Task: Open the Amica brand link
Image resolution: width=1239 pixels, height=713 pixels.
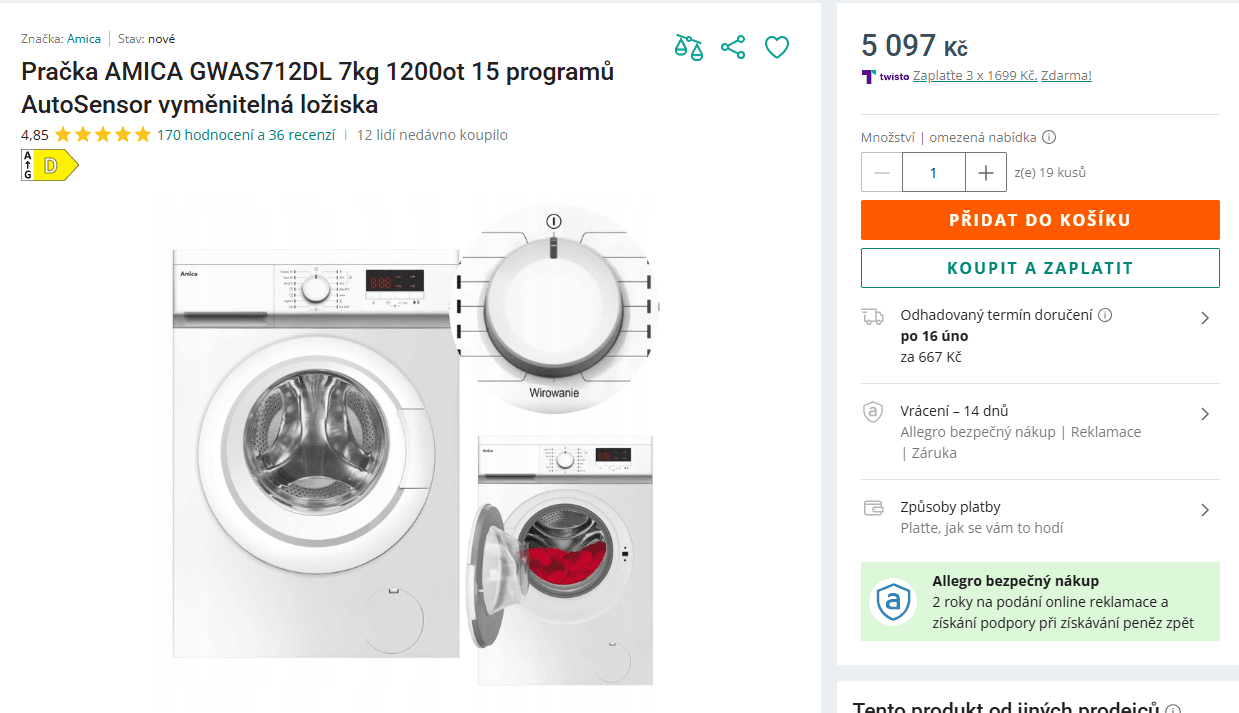Action: pyautogui.click(x=84, y=39)
